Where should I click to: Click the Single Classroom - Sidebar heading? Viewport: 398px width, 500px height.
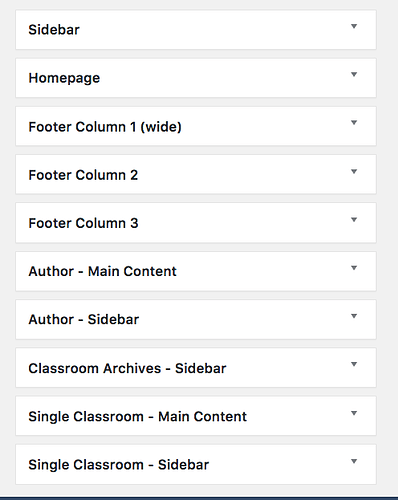pyautogui.click(x=119, y=465)
